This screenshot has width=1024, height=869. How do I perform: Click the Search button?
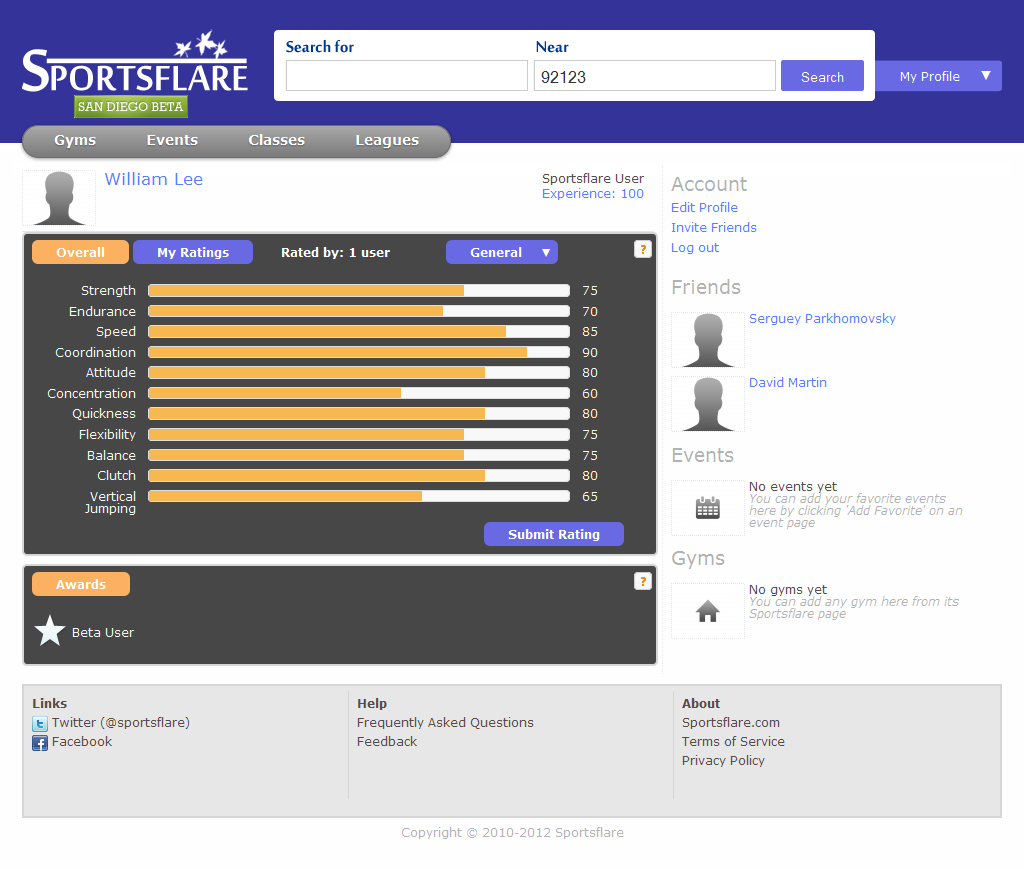(x=822, y=76)
